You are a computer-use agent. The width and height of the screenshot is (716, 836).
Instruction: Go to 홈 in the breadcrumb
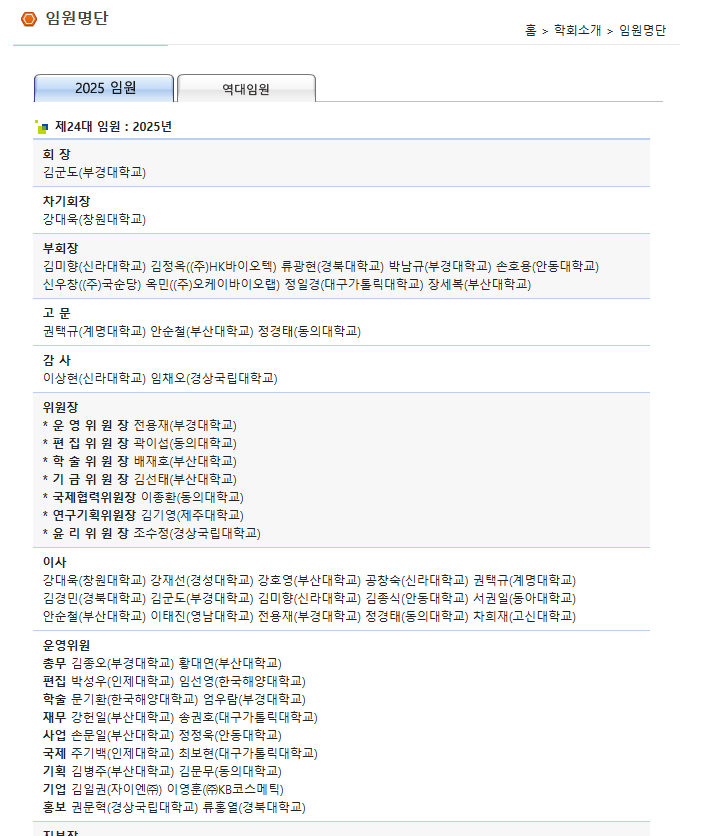coord(530,31)
